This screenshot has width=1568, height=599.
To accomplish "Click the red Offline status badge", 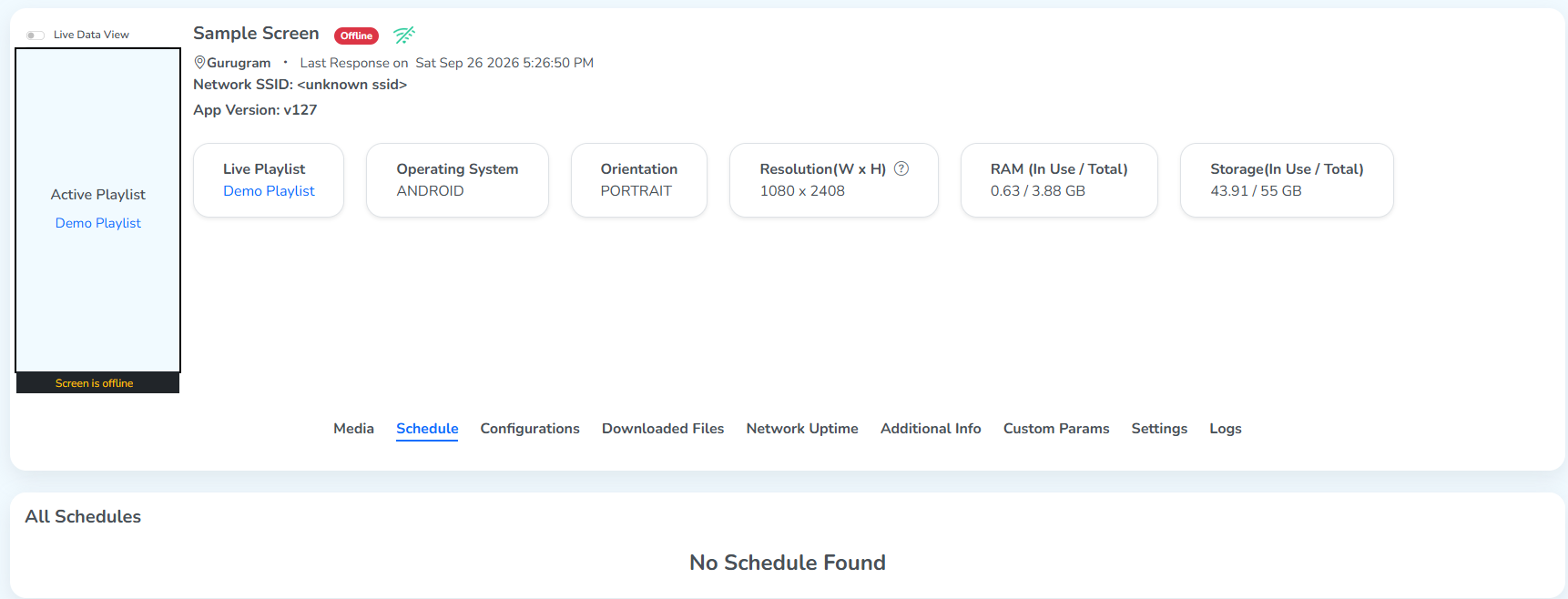I will point(356,36).
